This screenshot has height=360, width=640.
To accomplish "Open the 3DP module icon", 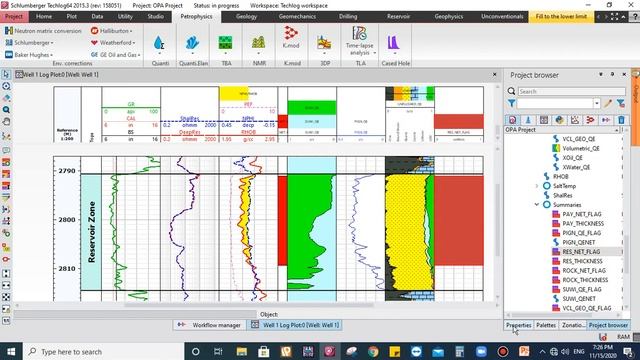I will (324, 43).
